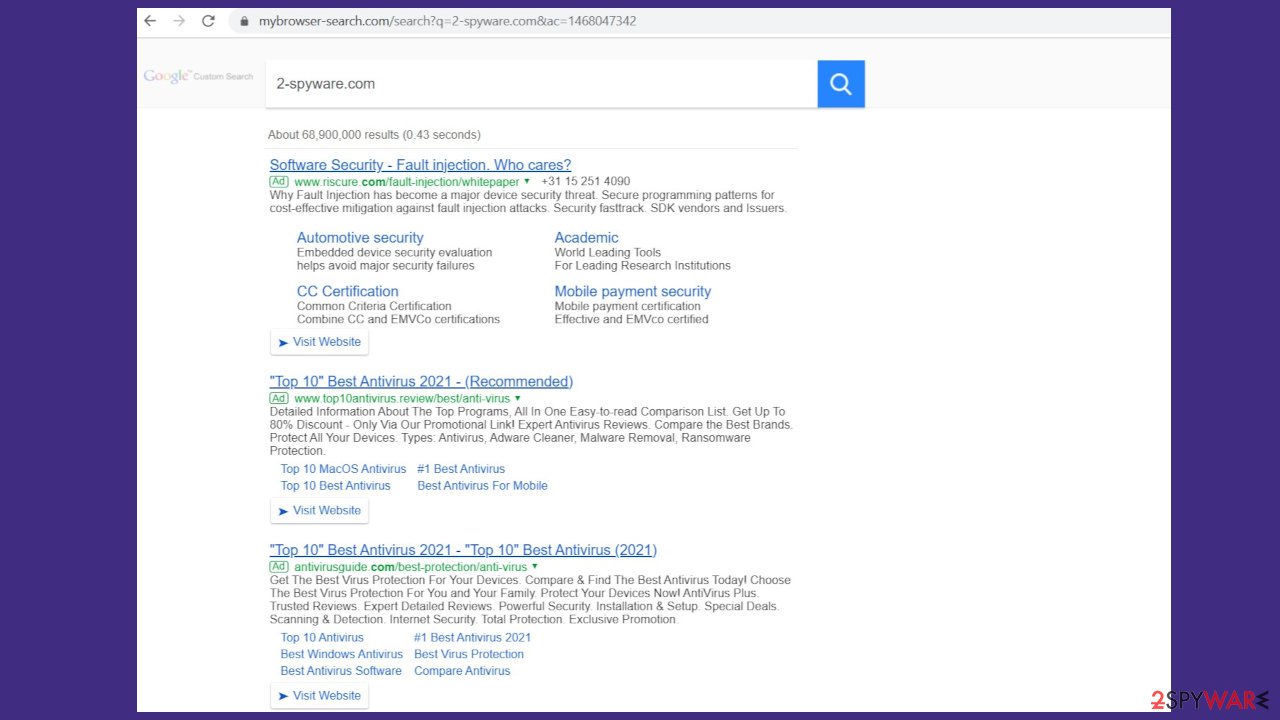Open the Top 10 Best Antivirus sitelink
Screen dimensions: 1280x720
click(x=336, y=486)
